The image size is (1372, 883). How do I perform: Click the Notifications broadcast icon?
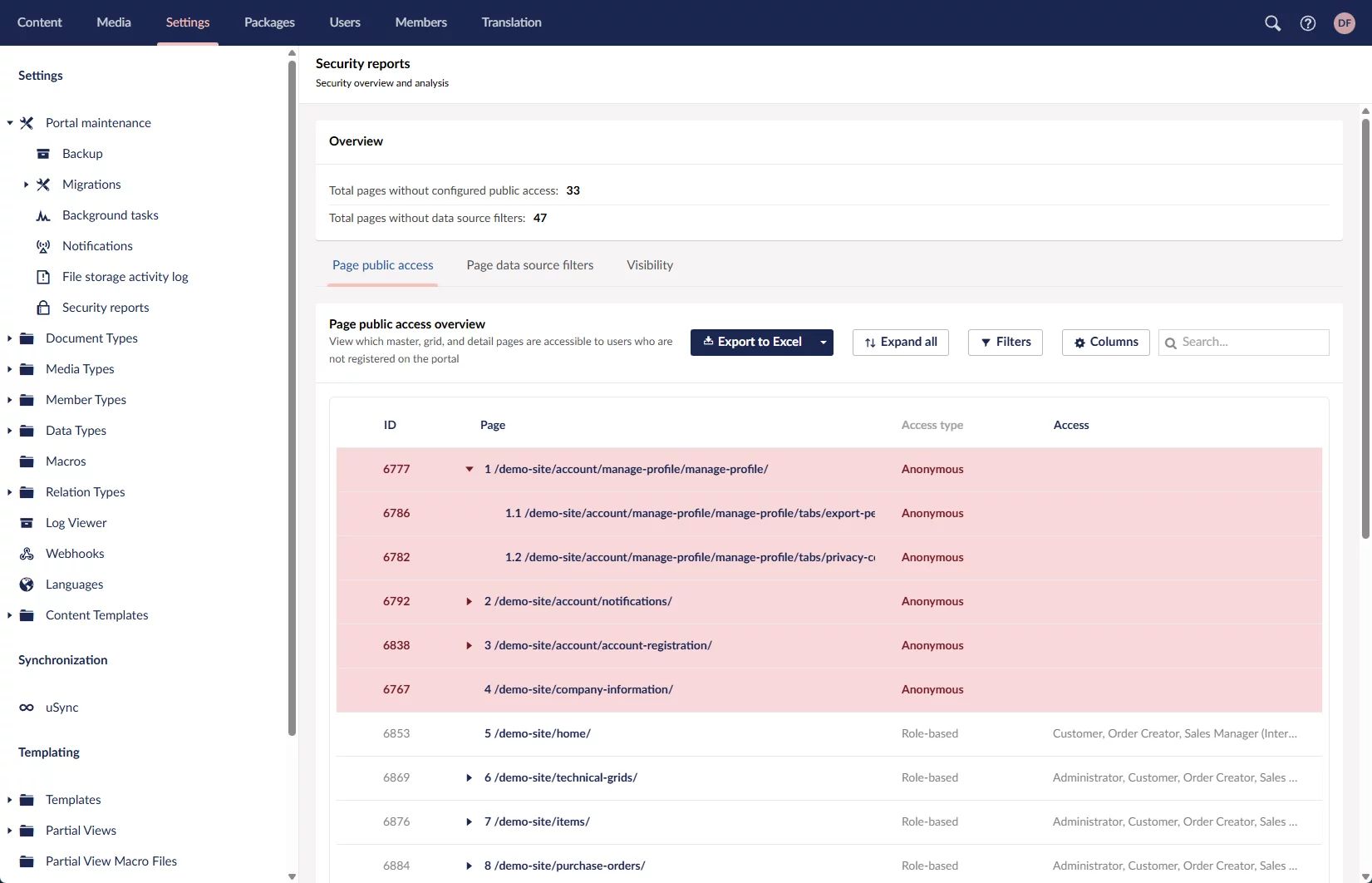43,246
